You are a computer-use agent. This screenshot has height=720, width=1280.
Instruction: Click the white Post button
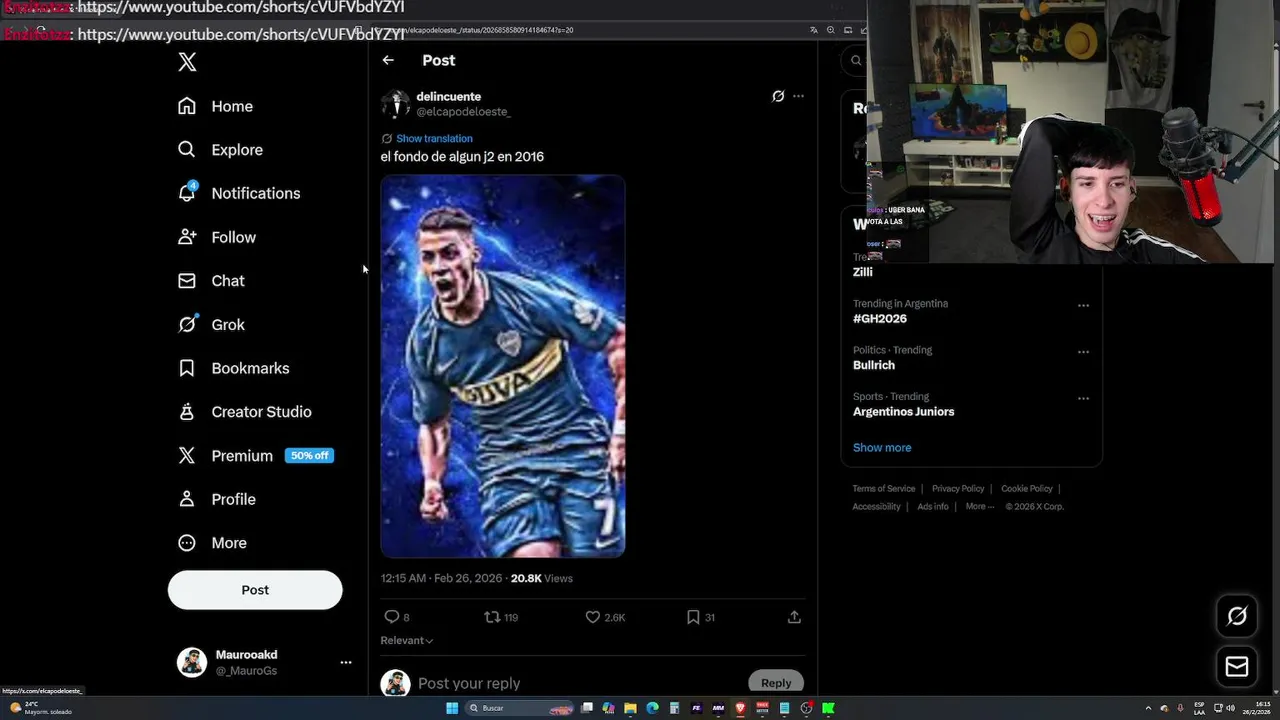tap(255, 590)
